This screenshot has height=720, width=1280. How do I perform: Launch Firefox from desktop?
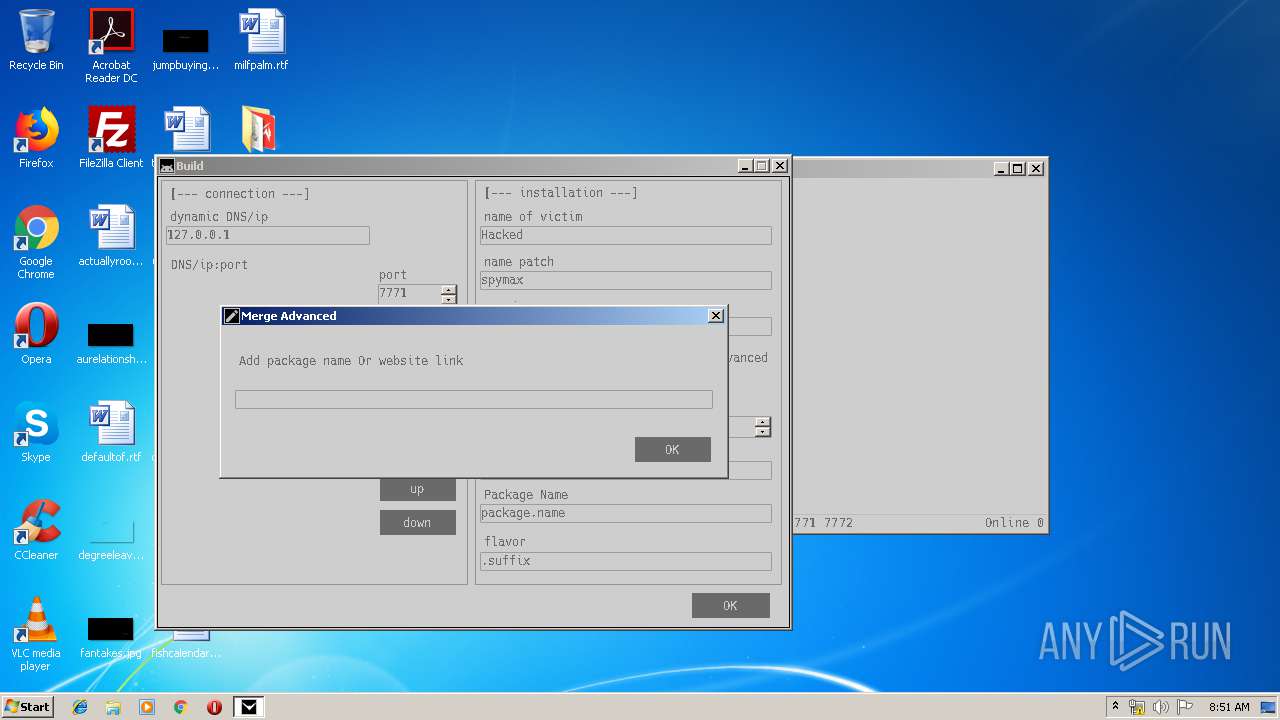pyautogui.click(x=36, y=138)
